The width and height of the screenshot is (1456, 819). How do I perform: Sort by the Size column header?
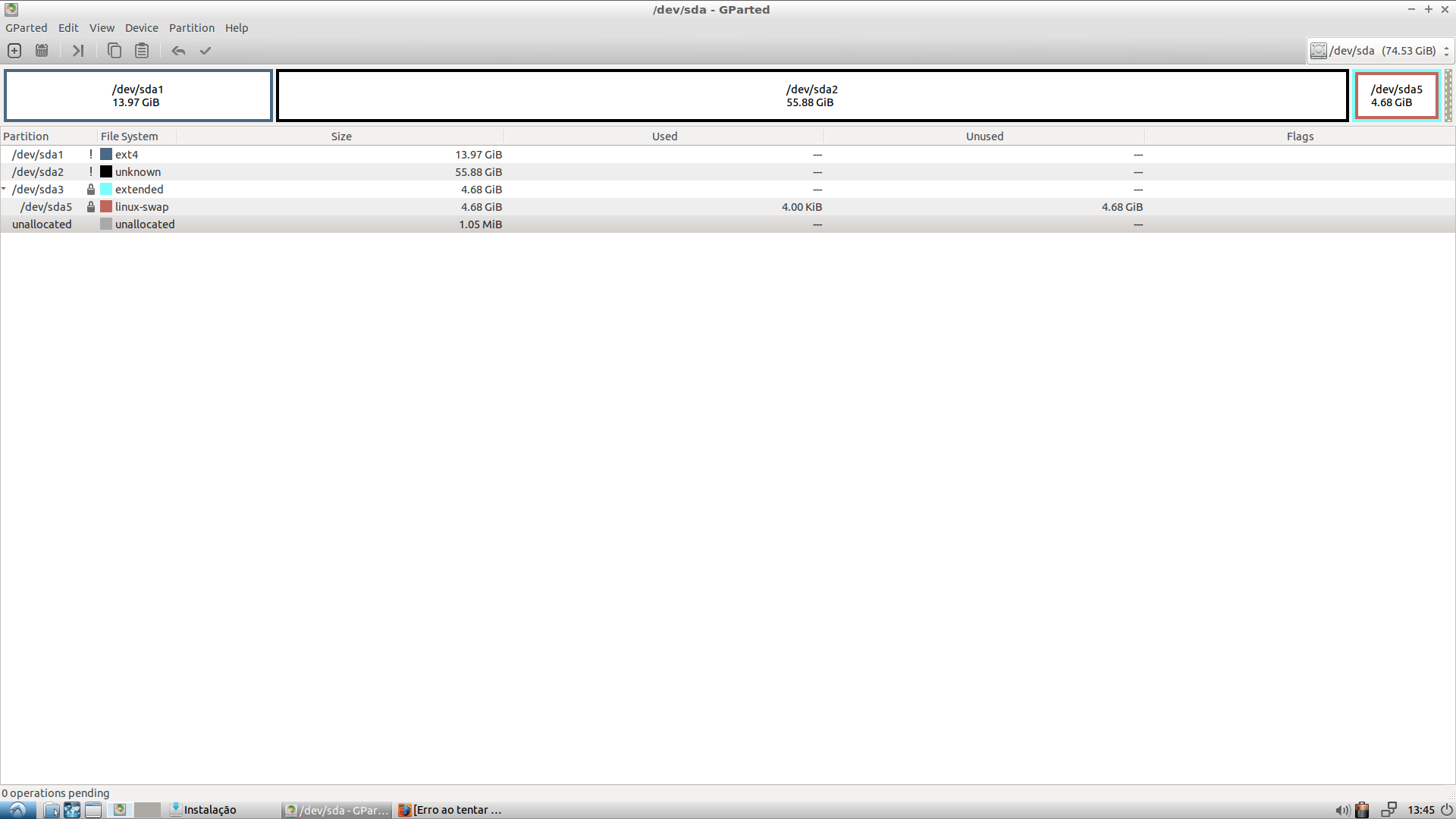[x=341, y=136]
